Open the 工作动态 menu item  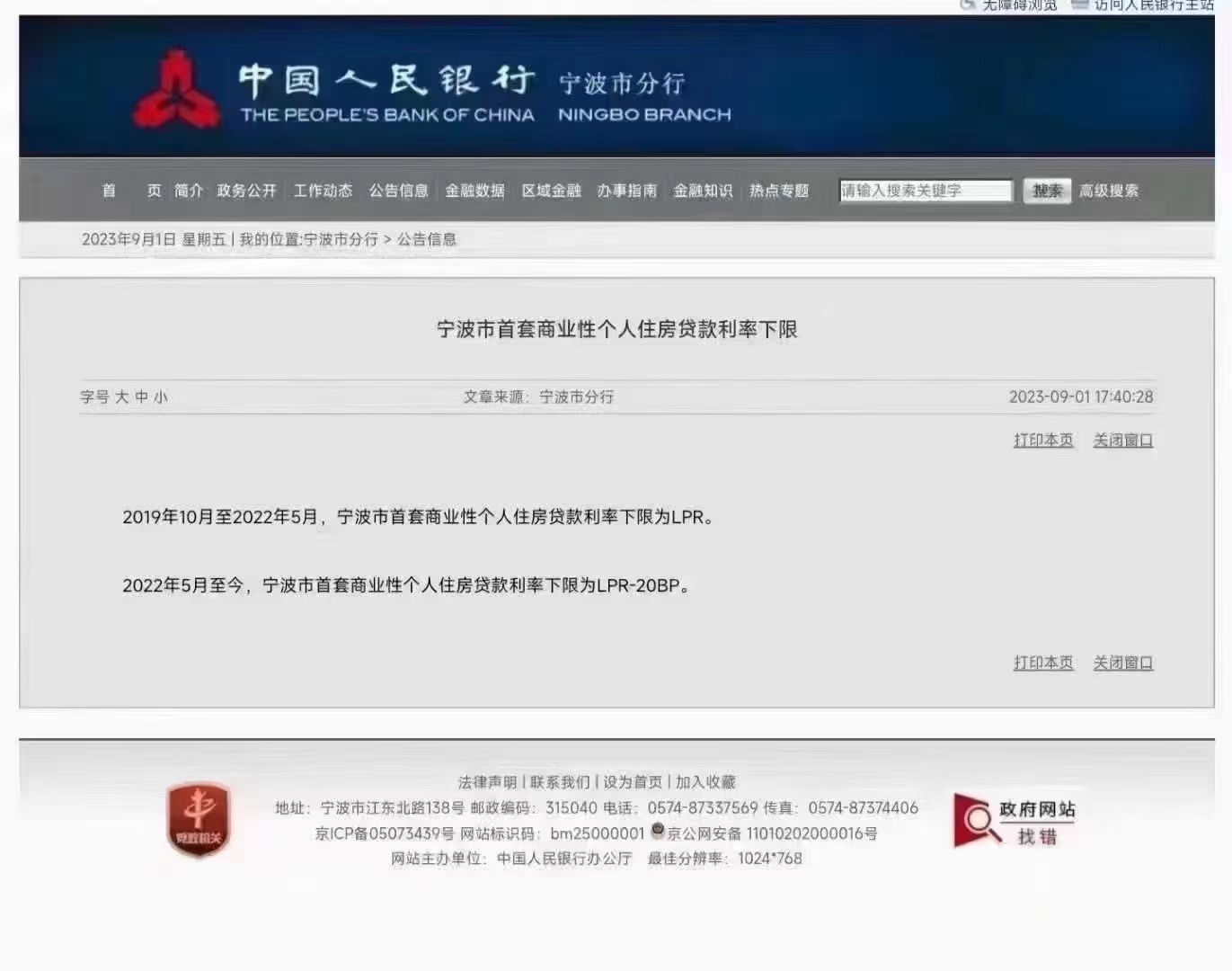pyautogui.click(x=323, y=191)
